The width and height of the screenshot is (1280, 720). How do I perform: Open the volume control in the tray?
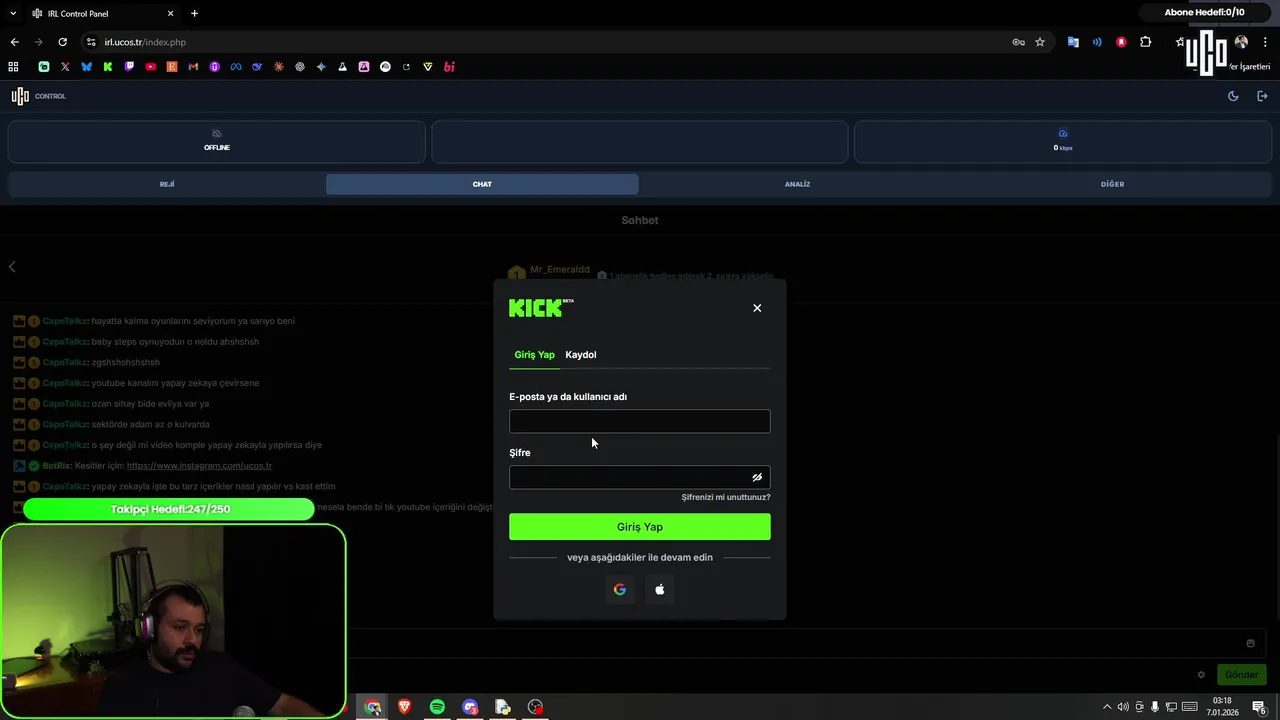coord(1123,707)
